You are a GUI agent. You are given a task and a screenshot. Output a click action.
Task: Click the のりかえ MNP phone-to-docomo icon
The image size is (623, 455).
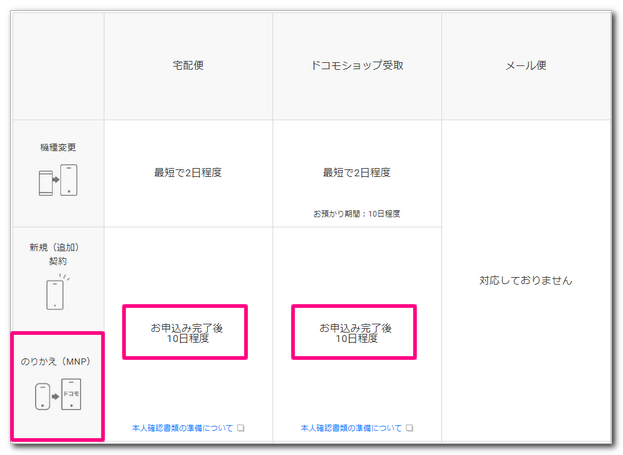tap(57, 397)
